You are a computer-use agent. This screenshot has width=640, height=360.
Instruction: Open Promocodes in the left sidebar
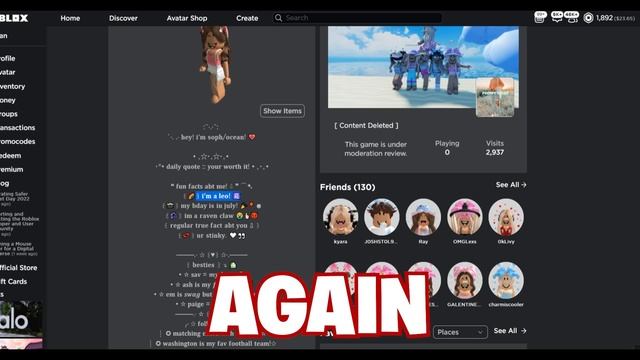coord(18,142)
